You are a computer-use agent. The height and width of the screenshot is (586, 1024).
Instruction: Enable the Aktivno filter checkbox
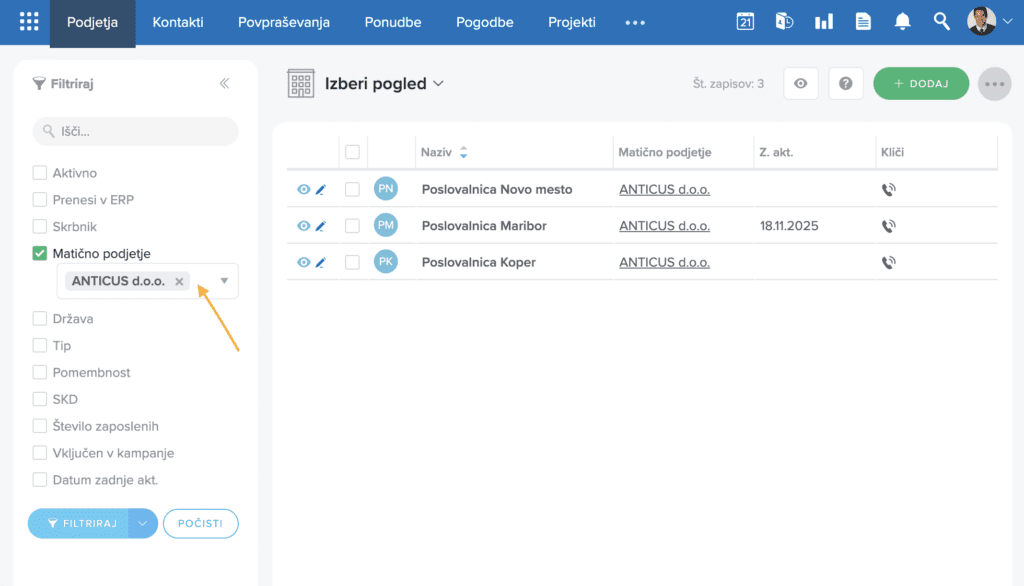(40, 173)
